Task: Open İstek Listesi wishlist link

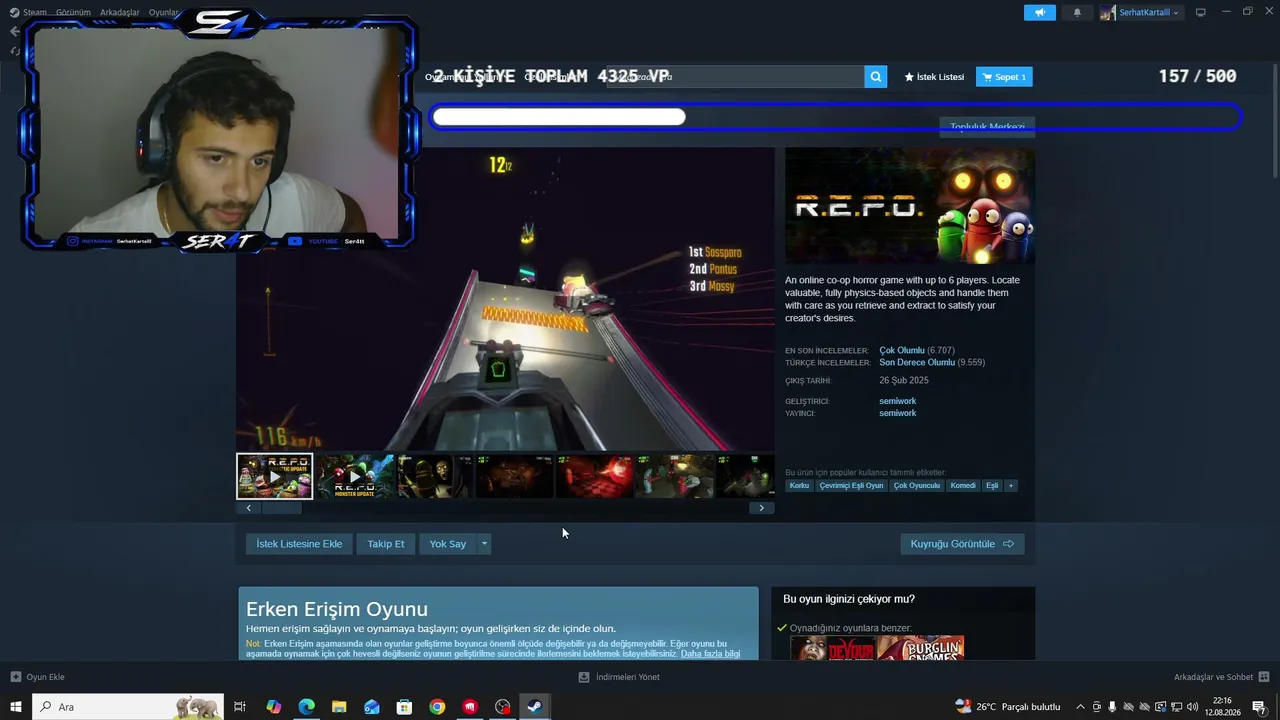Action: pos(934,77)
